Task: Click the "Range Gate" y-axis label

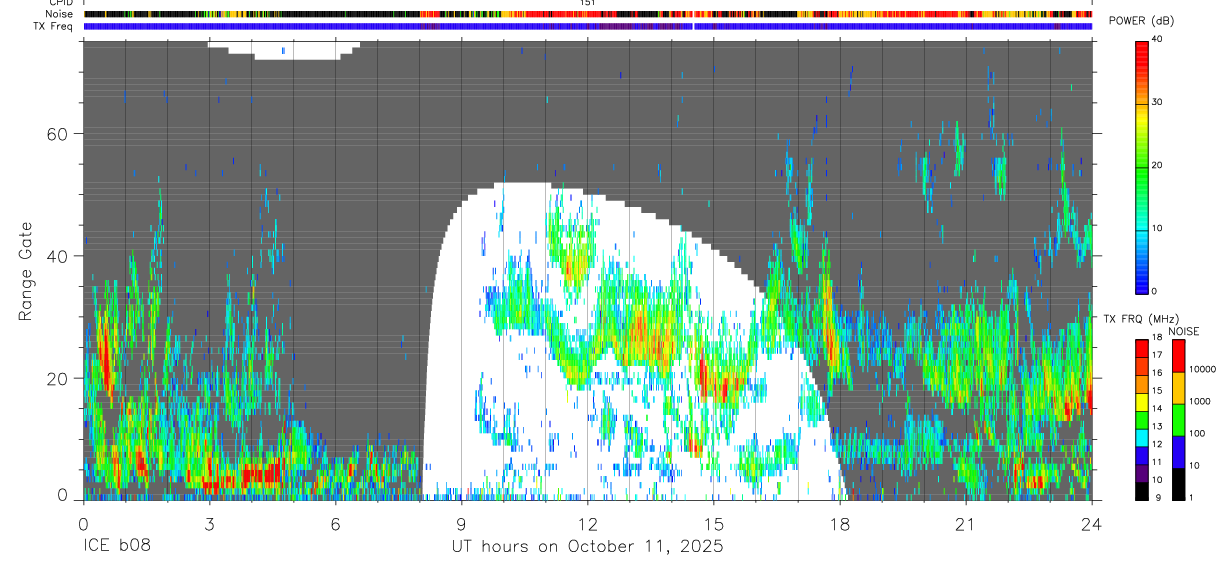Action: 26,271
